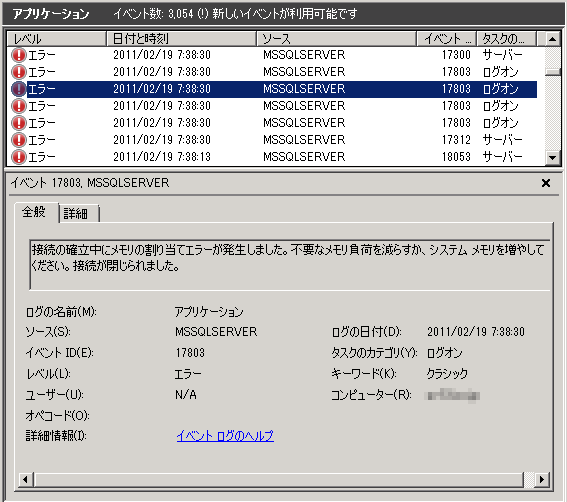Click the ログの日付(D) value 2011/02/19 7:38:30
The height and width of the screenshot is (502, 567).
(476, 332)
